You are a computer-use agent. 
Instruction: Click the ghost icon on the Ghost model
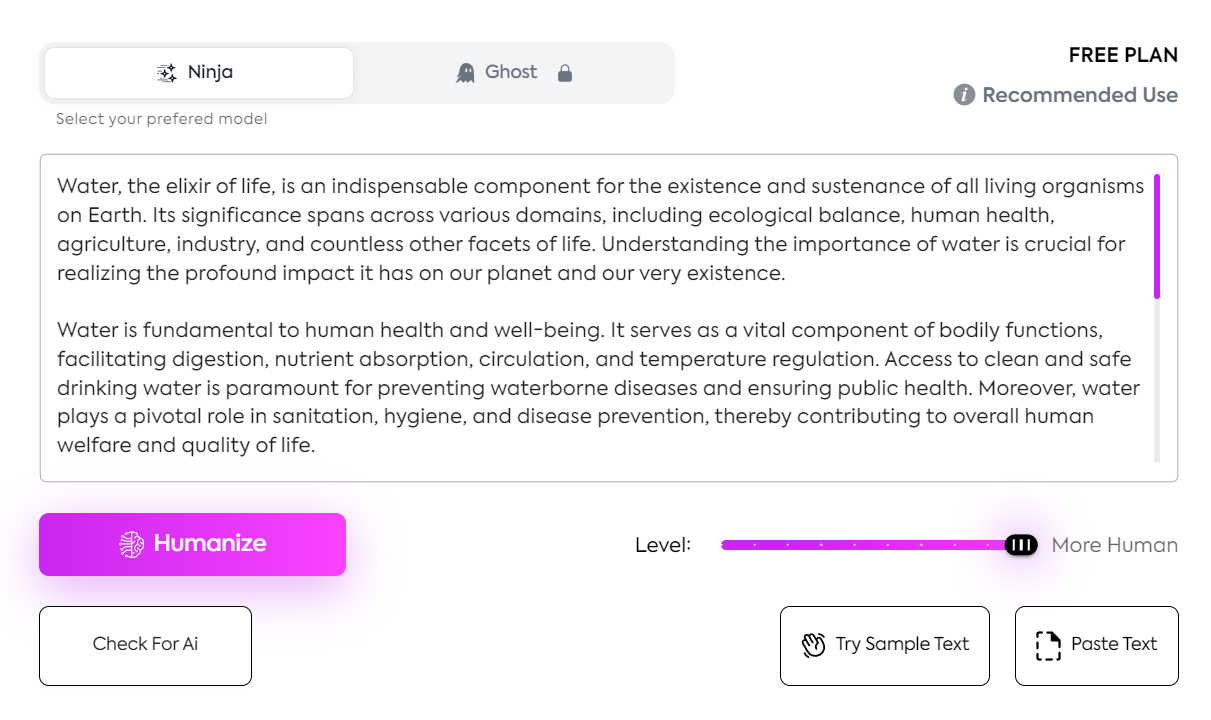pyautogui.click(x=464, y=71)
